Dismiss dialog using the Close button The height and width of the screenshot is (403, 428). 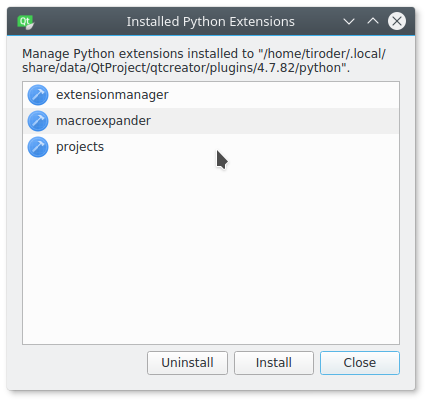click(x=360, y=363)
